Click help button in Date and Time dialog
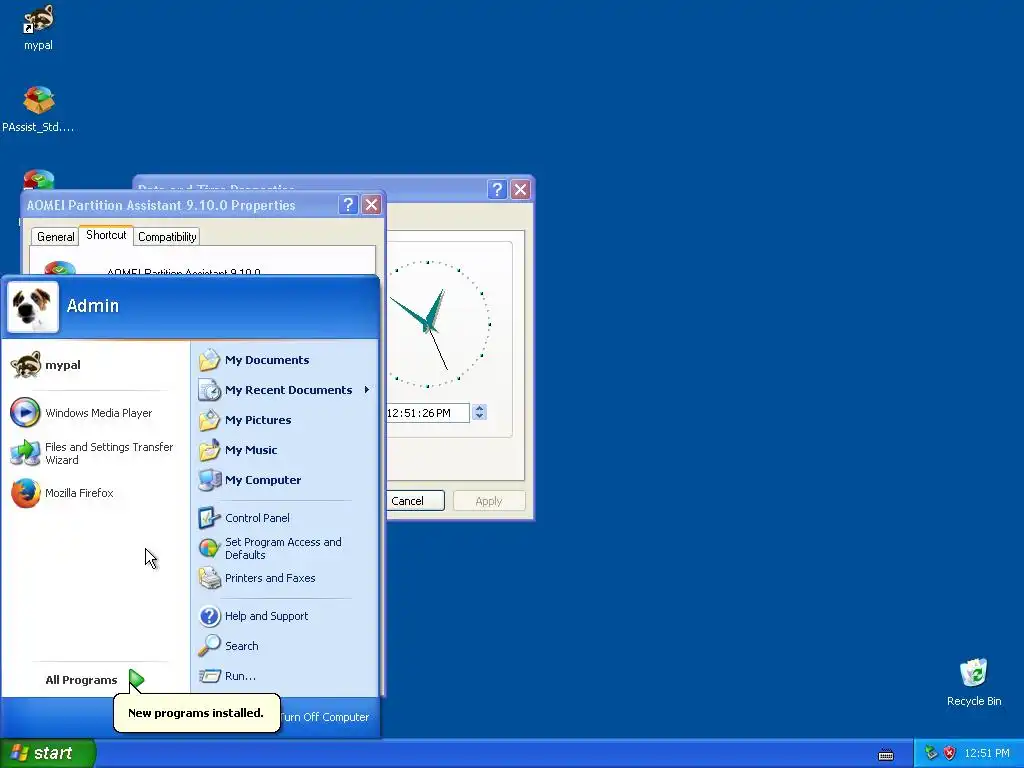The height and width of the screenshot is (768, 1024). point(497,189)
